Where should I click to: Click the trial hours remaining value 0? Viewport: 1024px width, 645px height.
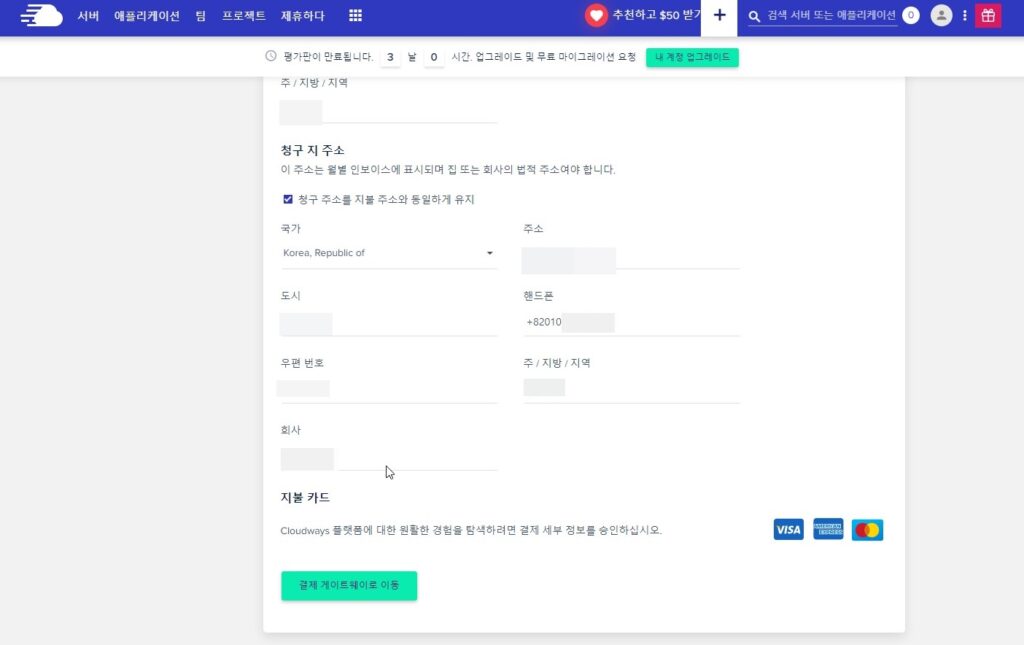pos(434,57)
